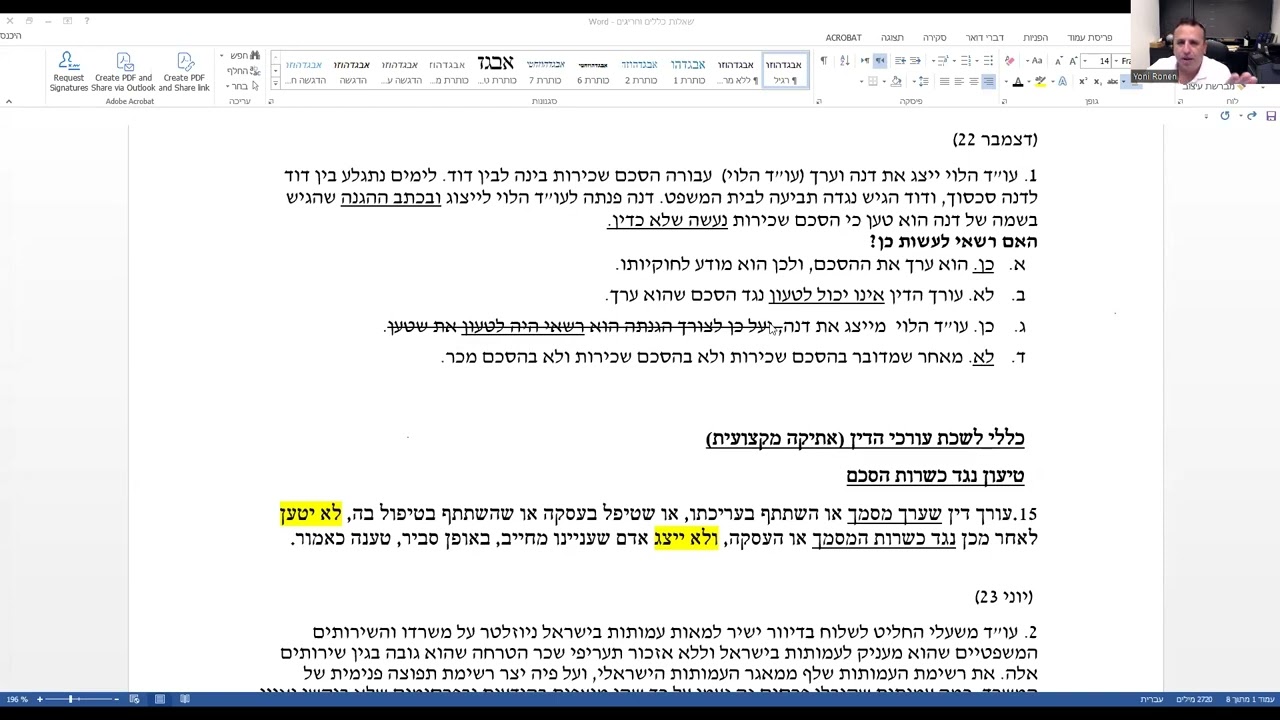The height and width of the screenshot is (720, 1280).
Task: Create PDF and Share link
Action: pyautogui.click(x=184, y=73)
